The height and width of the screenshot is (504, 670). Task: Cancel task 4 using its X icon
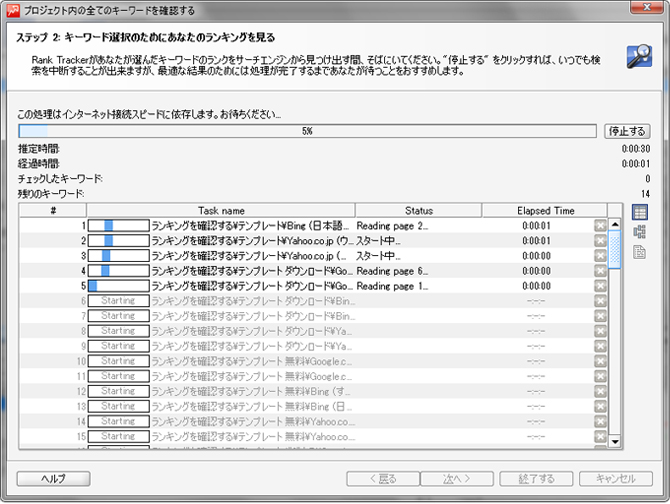(600, 271)
